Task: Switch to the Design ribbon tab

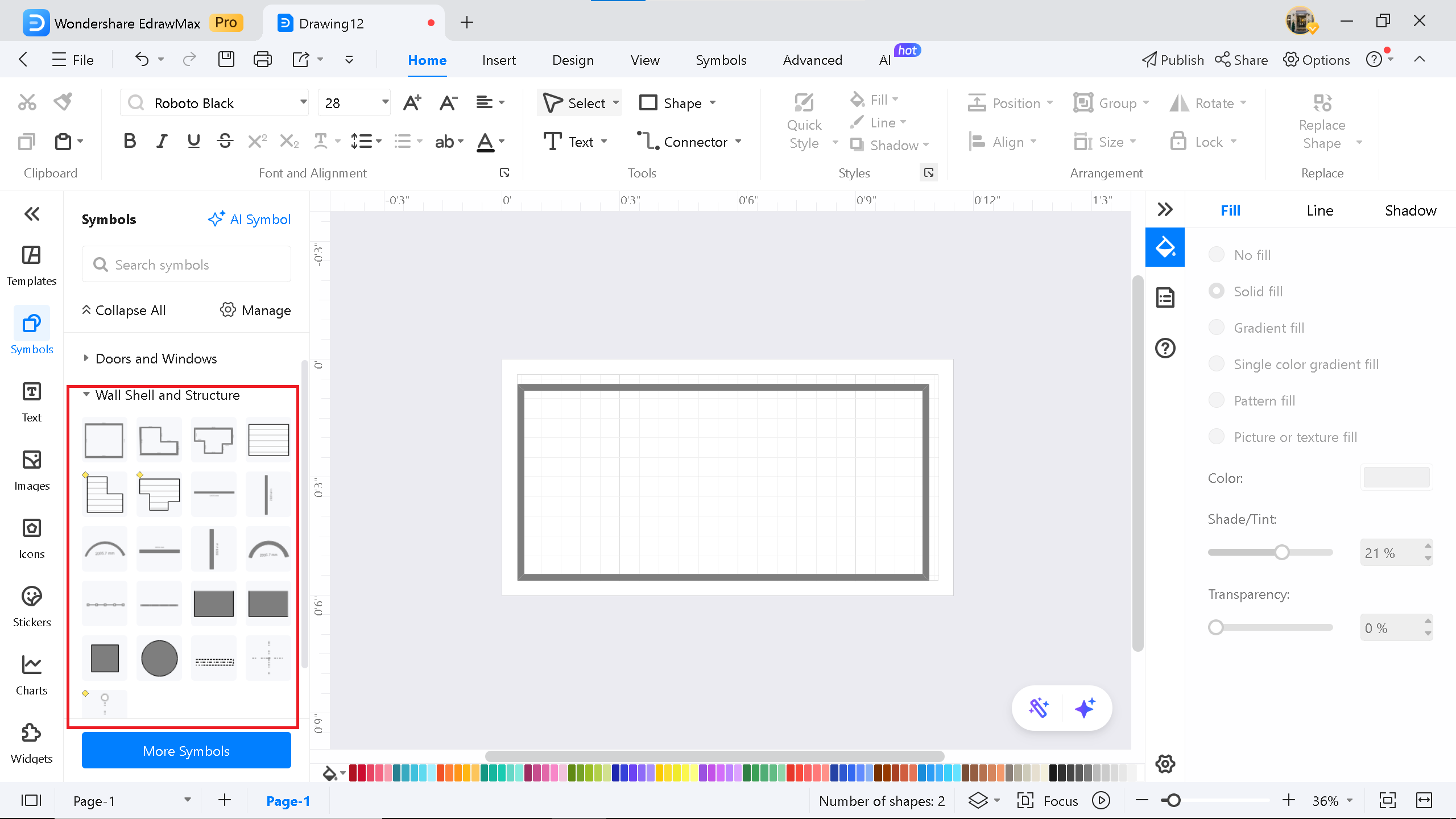Action: coord(573,60)
